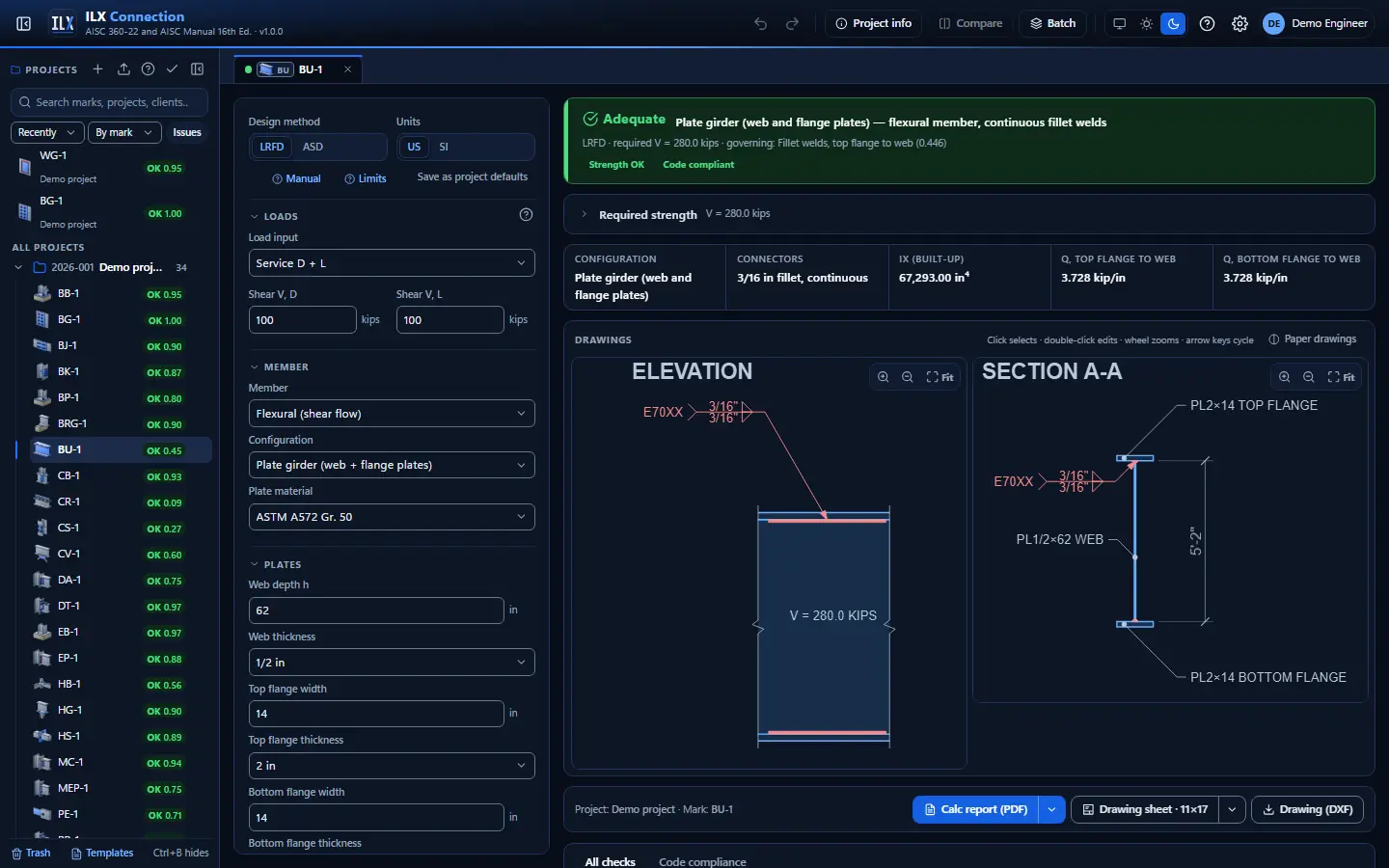Screen dimensions: 1389x868
Task: Select ASD design method
Action: pyautogui.click(x=313, y=147)
